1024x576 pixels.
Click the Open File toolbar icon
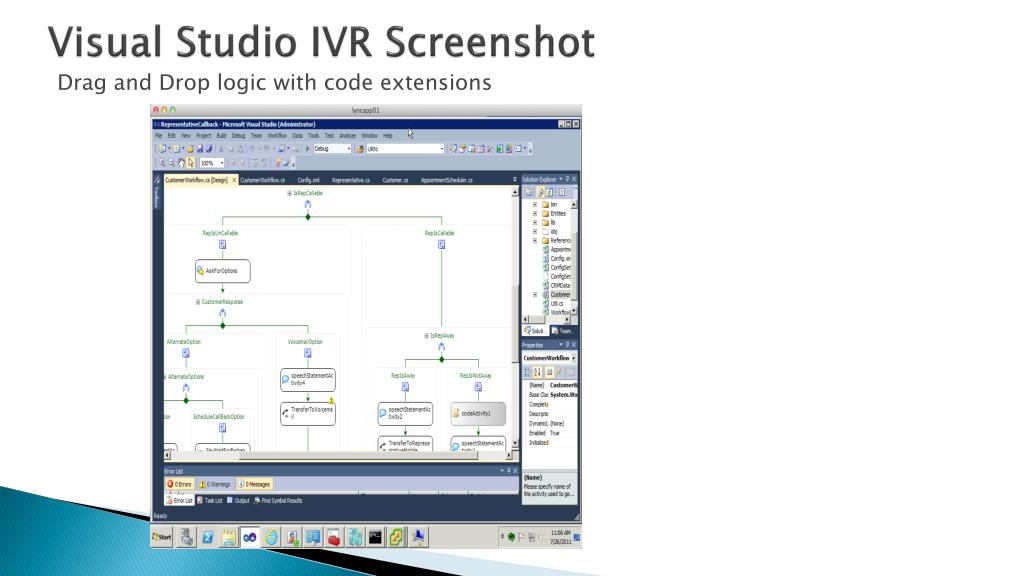click(191, 149)
